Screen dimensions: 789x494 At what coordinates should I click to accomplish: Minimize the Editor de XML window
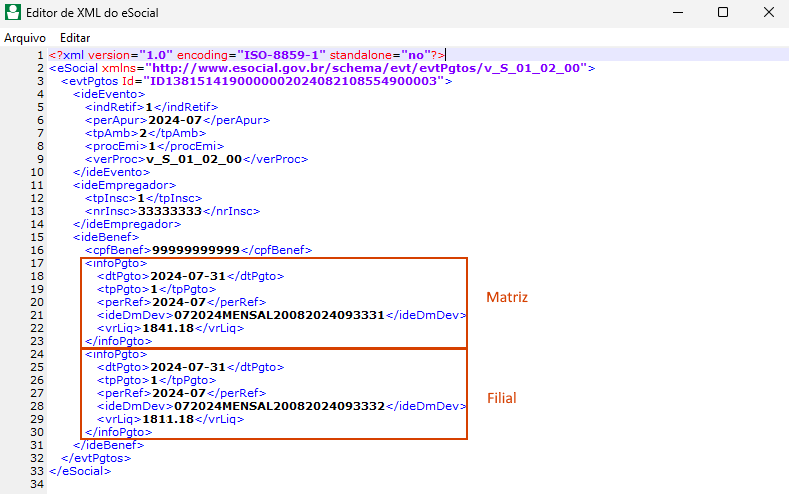click(x=674, y=13)
